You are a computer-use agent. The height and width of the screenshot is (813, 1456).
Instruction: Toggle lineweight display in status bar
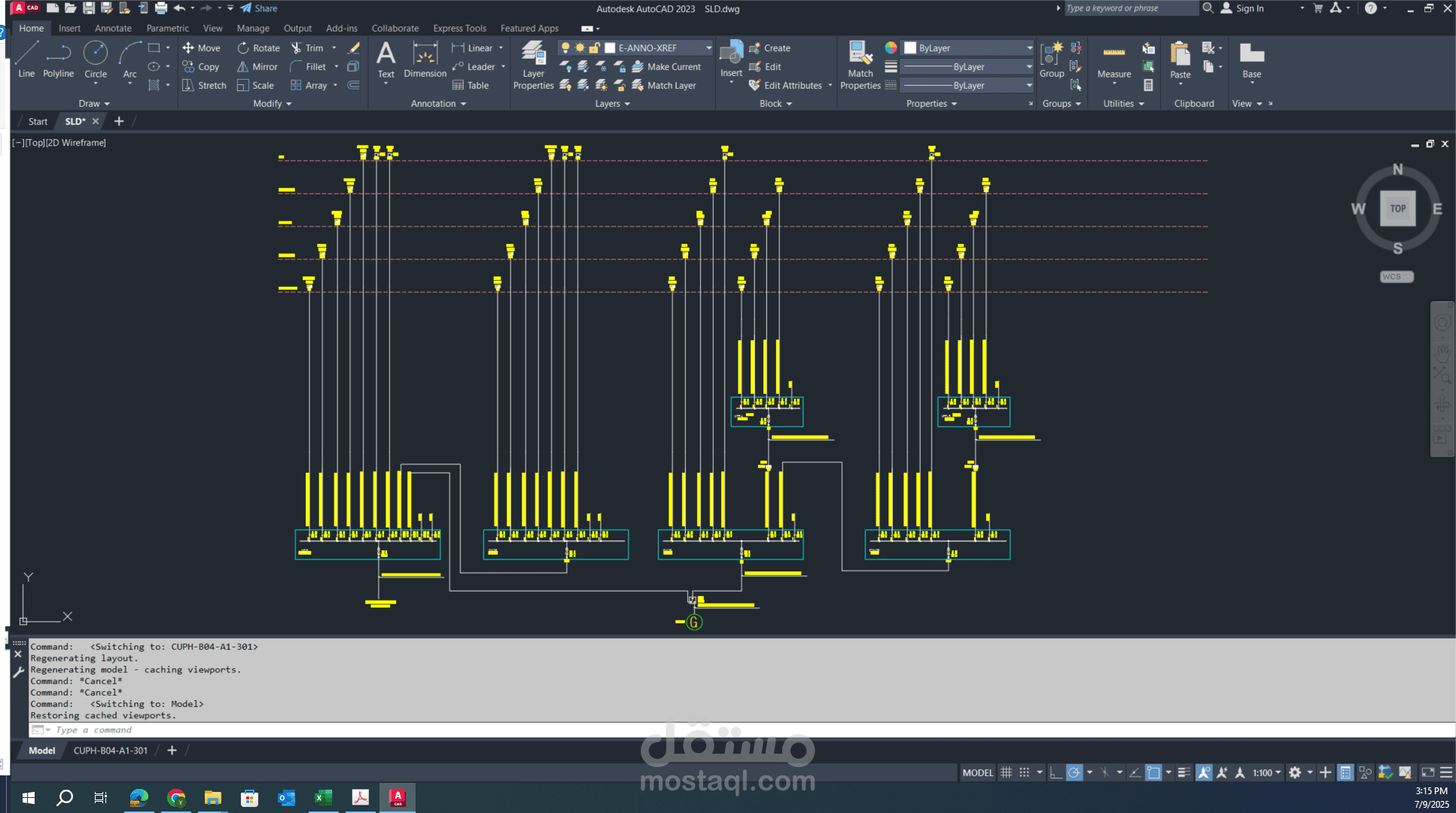click(1183, 772)
